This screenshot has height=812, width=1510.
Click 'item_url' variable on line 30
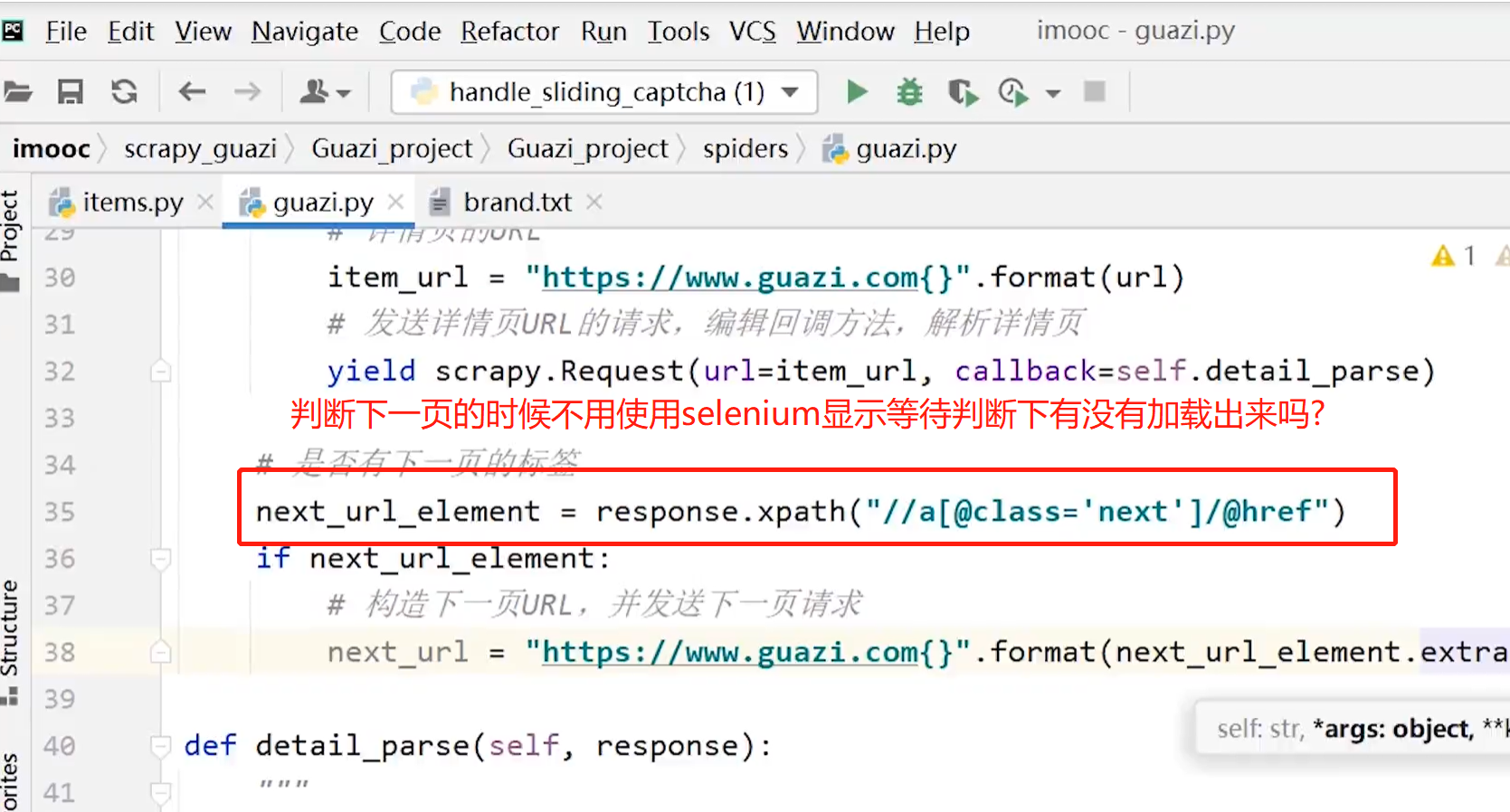click(x=398, y=278)
